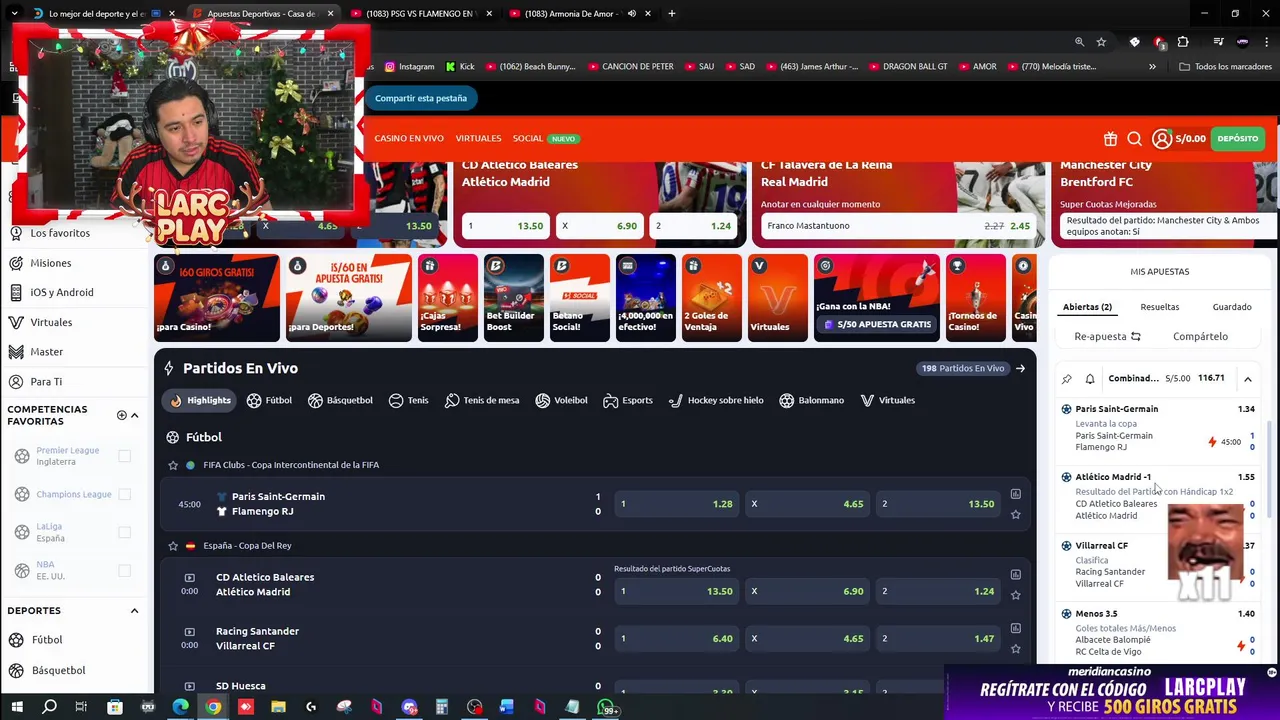
Task: Favorite PSG vs Flamengo match star
Action: 1015,514
